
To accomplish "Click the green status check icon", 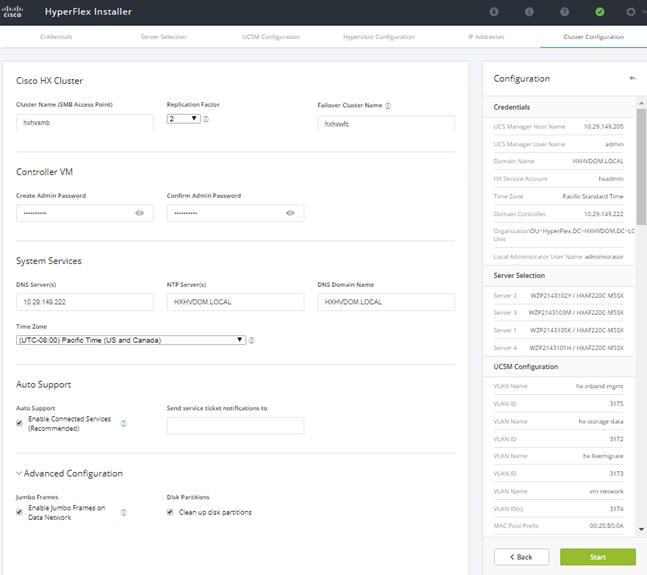I will (x=600, y=12).
